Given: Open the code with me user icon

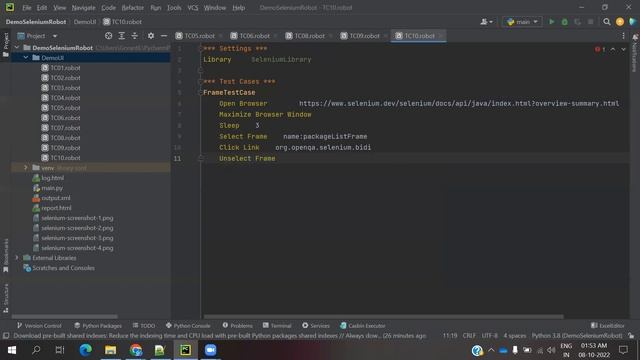Looking at the screenshot, I should (486, 22).
